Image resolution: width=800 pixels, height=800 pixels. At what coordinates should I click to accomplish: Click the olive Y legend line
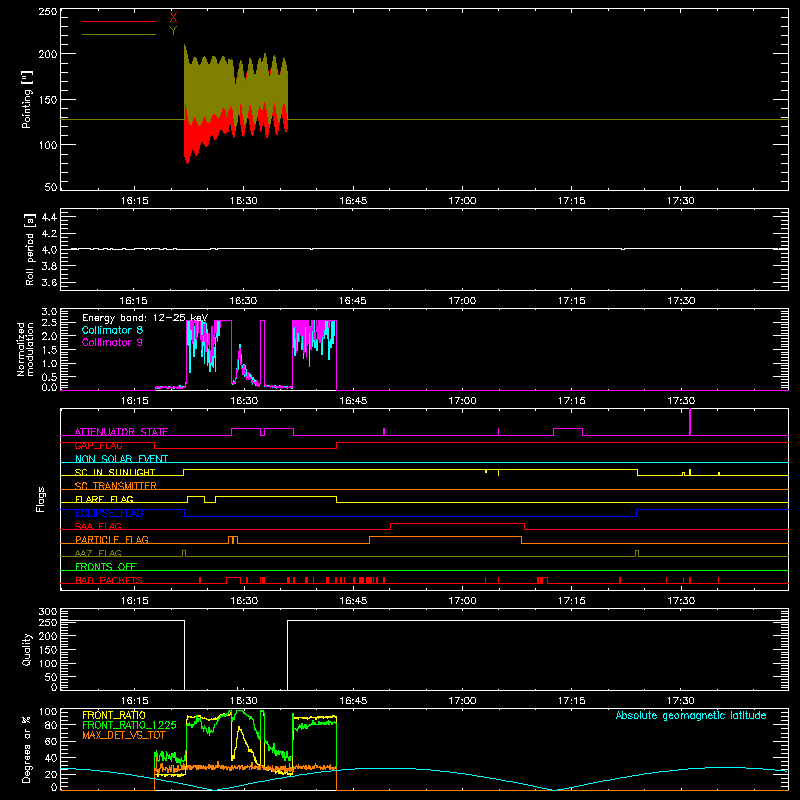coord(119,35)
